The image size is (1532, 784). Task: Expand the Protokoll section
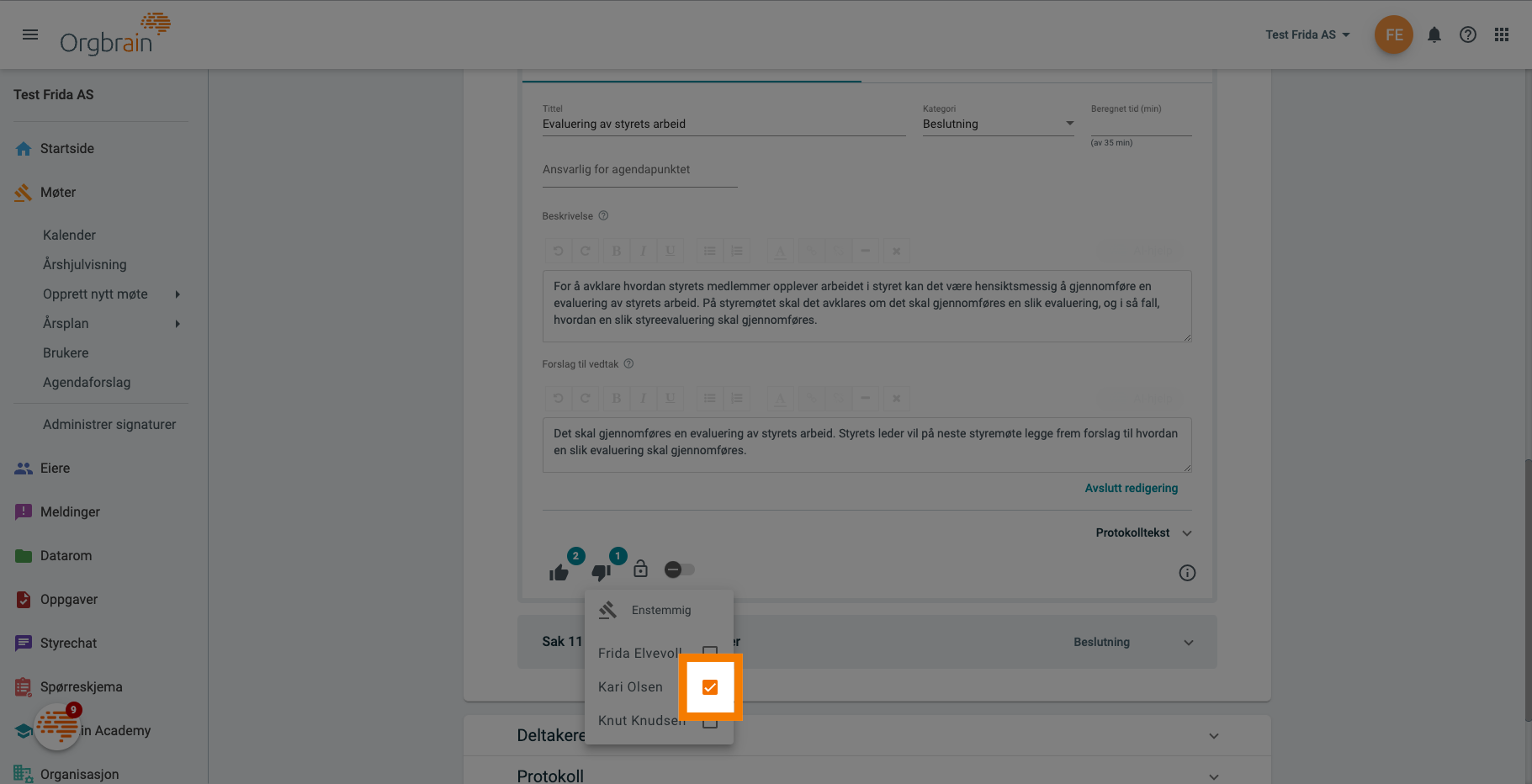click(x=1214, y=776)
